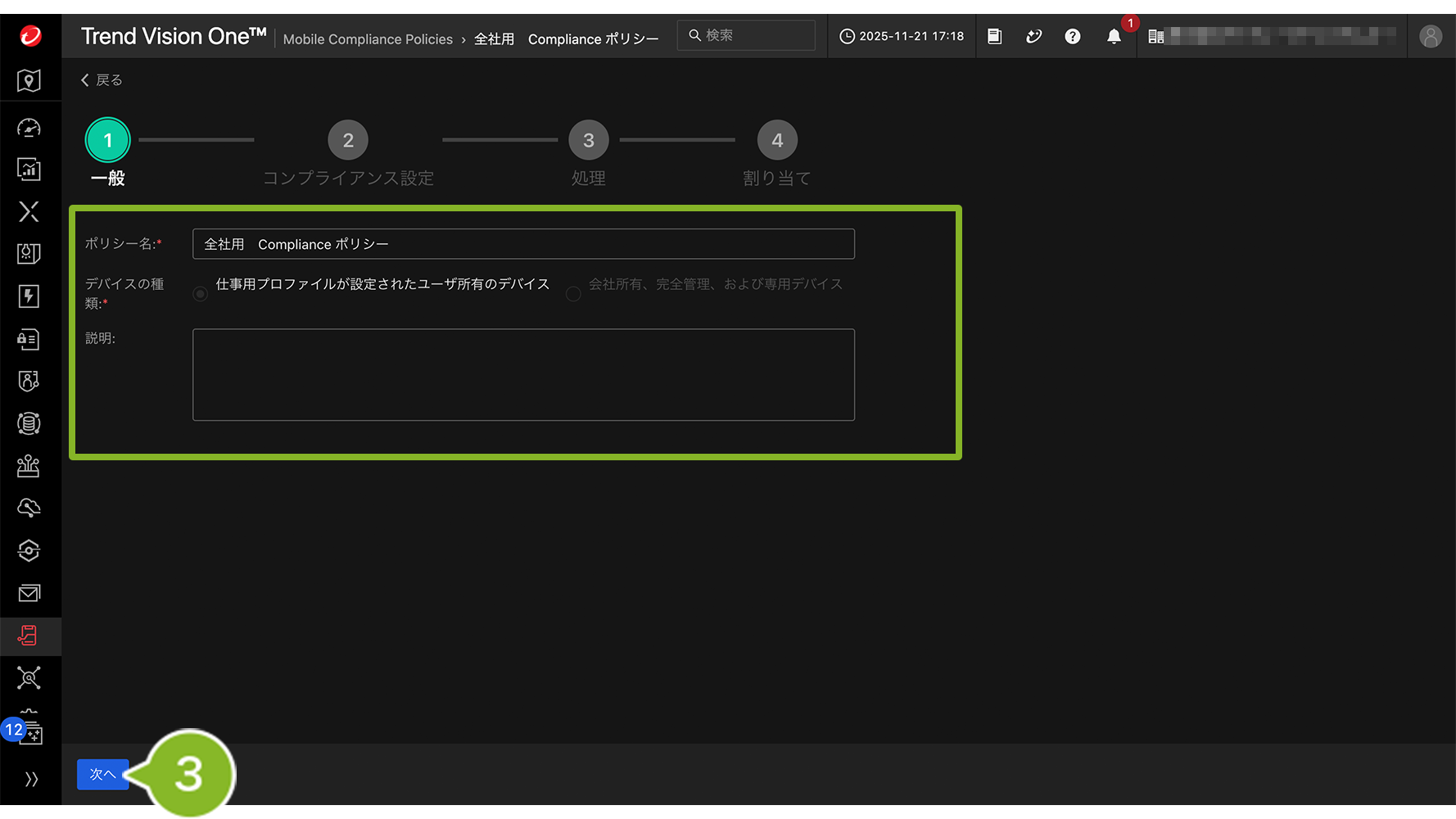This screenshot has width=1456, height=819.
Task: Open the XDR cross icon in sidebar
Action: (29, 212)
